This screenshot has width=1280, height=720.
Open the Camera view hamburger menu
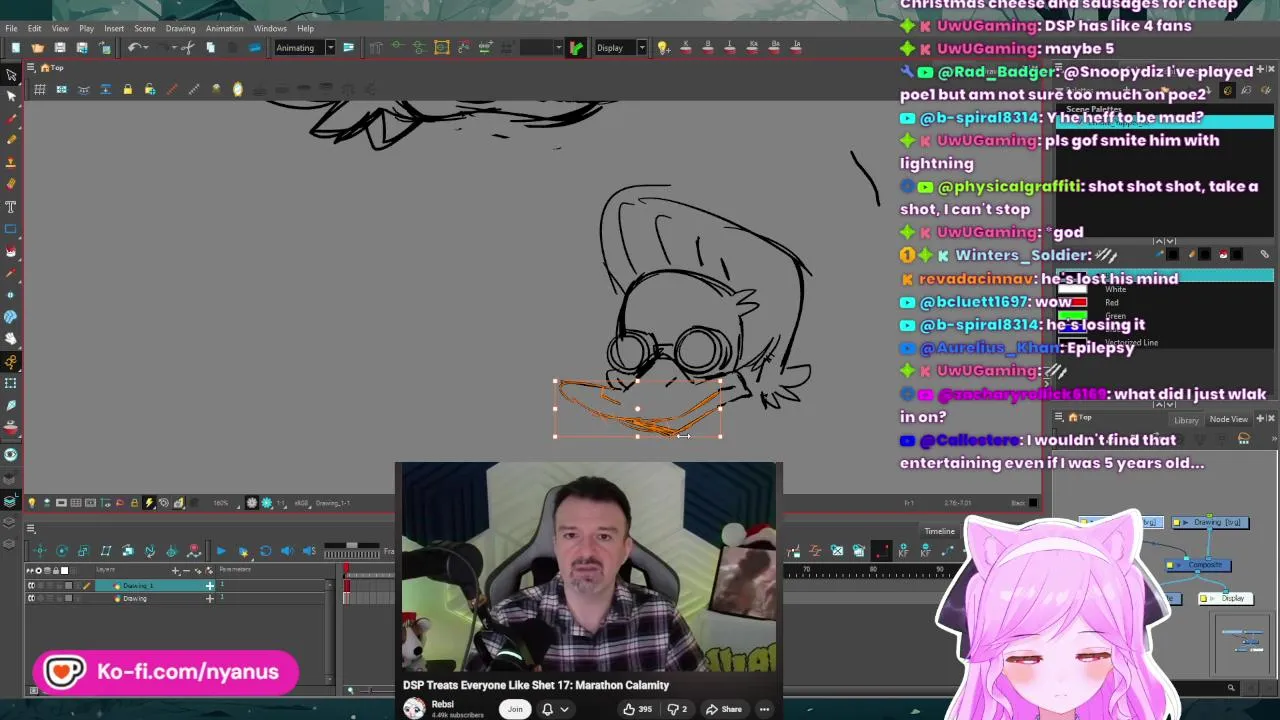click(30, 67)
